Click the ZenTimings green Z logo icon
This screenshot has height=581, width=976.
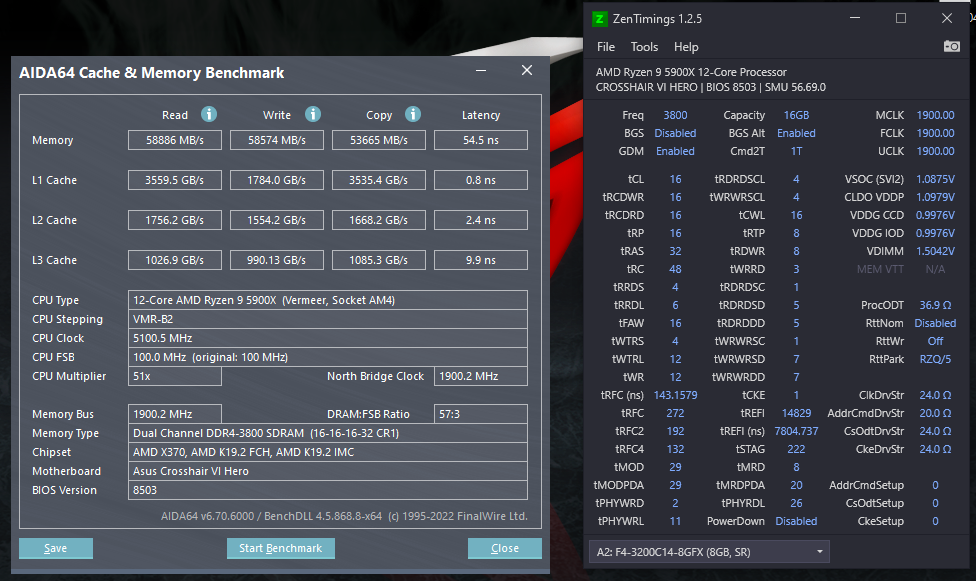pos(599,19)
